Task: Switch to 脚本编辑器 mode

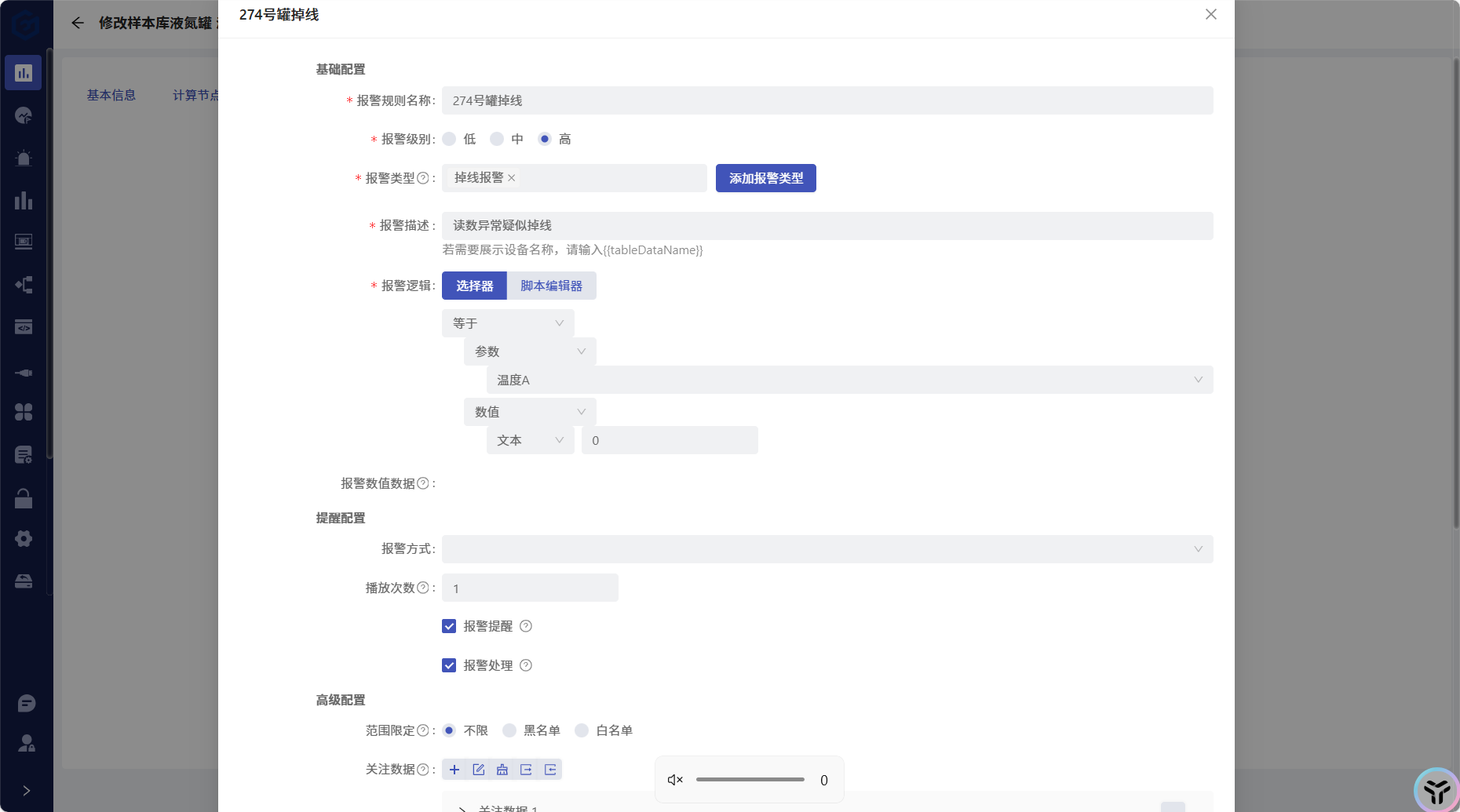Action: [552, 285]
